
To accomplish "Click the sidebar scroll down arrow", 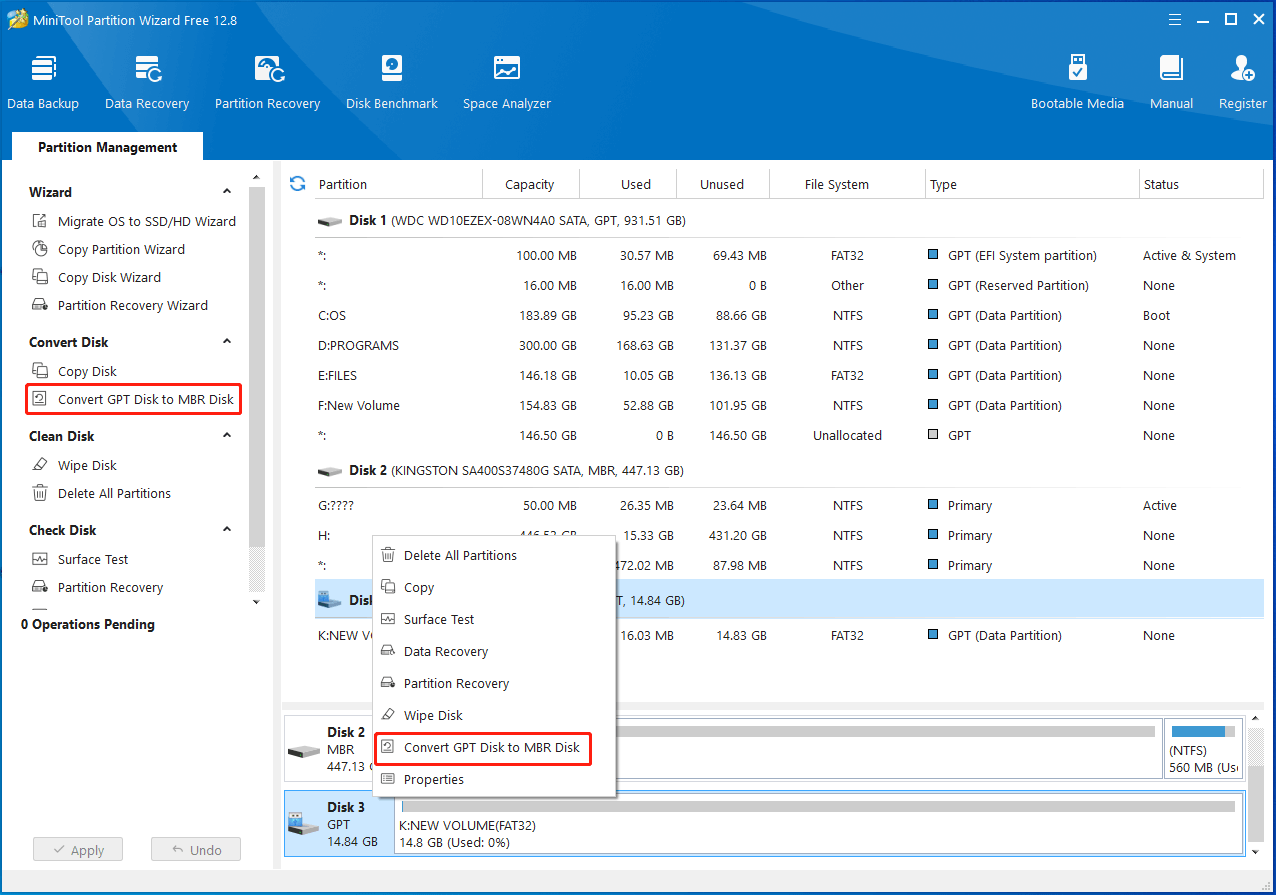I will click(256, 602).
